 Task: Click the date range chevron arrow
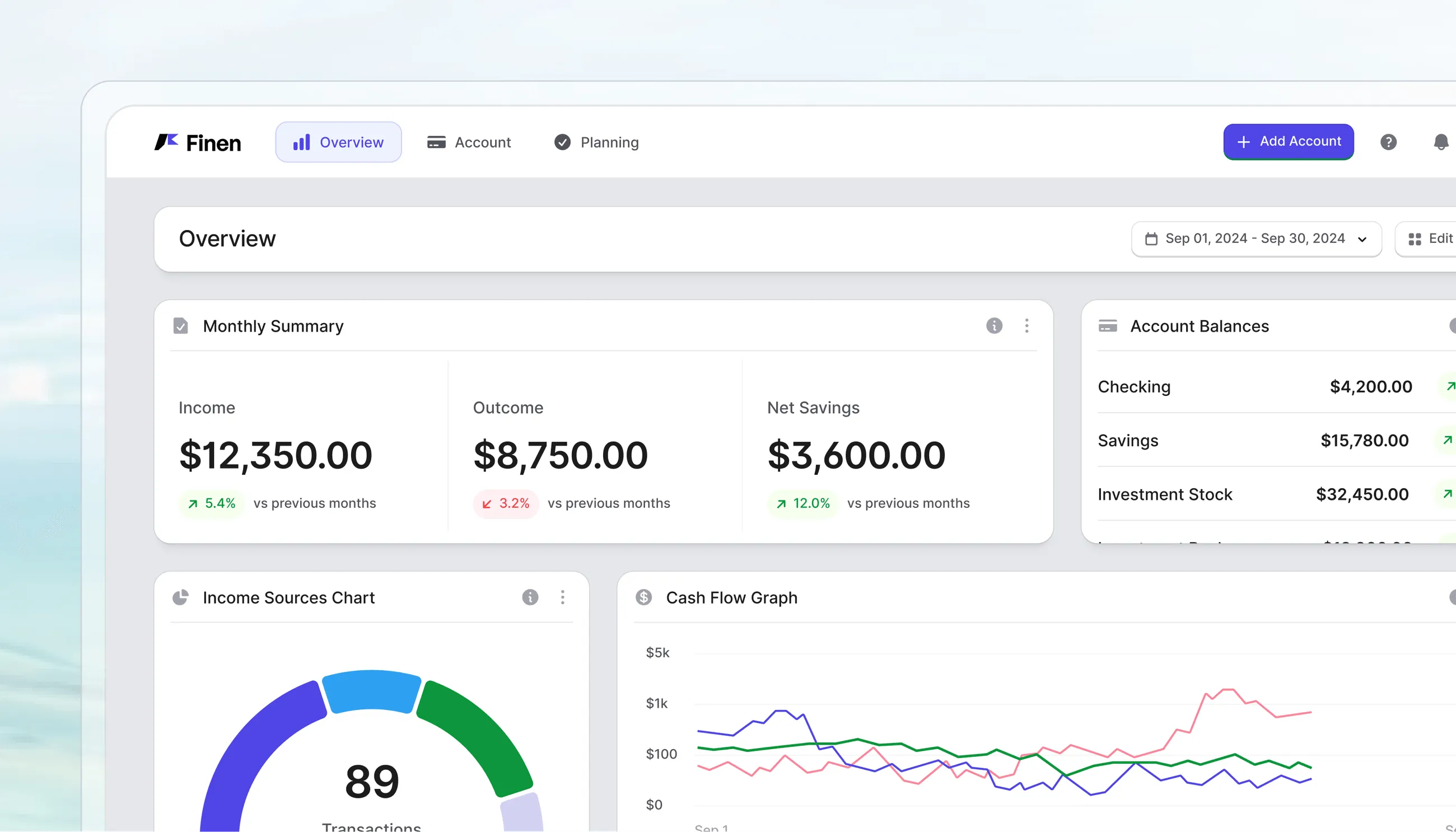1362,240
